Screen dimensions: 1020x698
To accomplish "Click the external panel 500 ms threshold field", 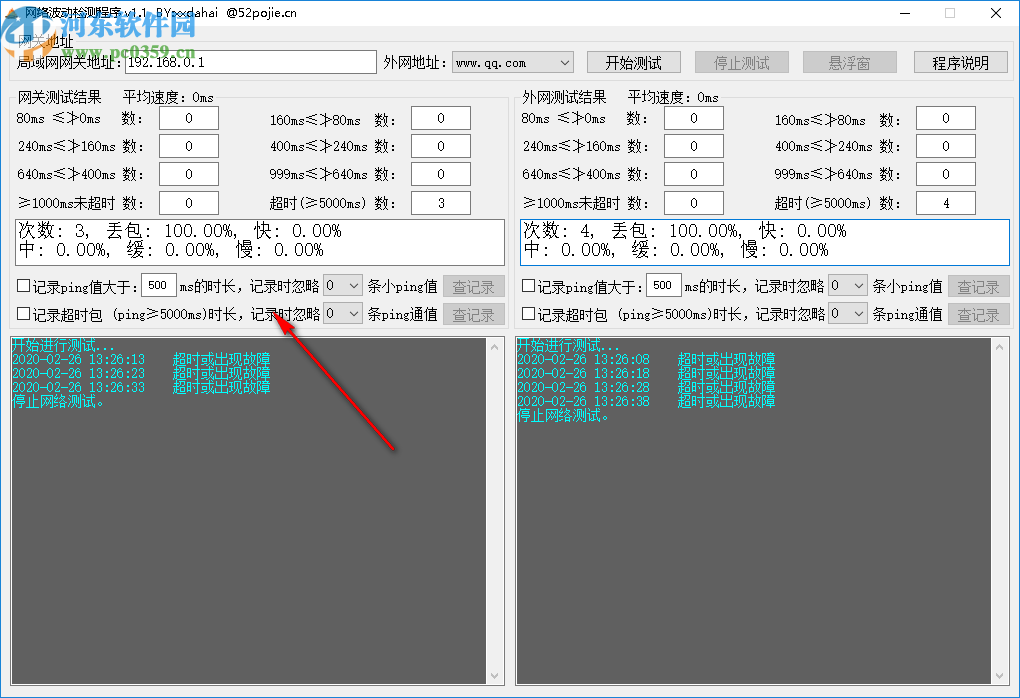I will [663, 286].
